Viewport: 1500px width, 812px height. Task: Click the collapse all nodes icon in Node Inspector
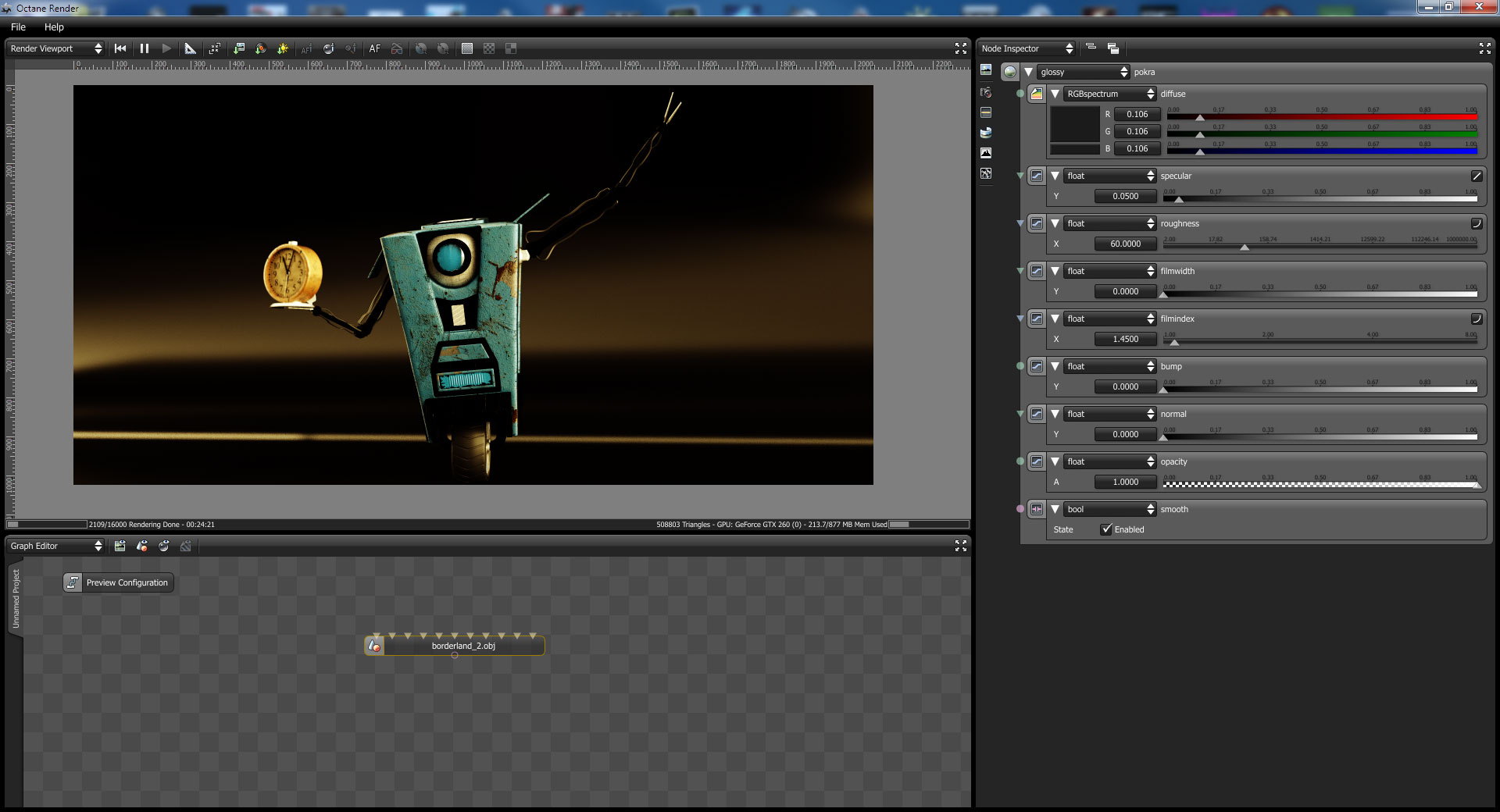click(1091, 48)
